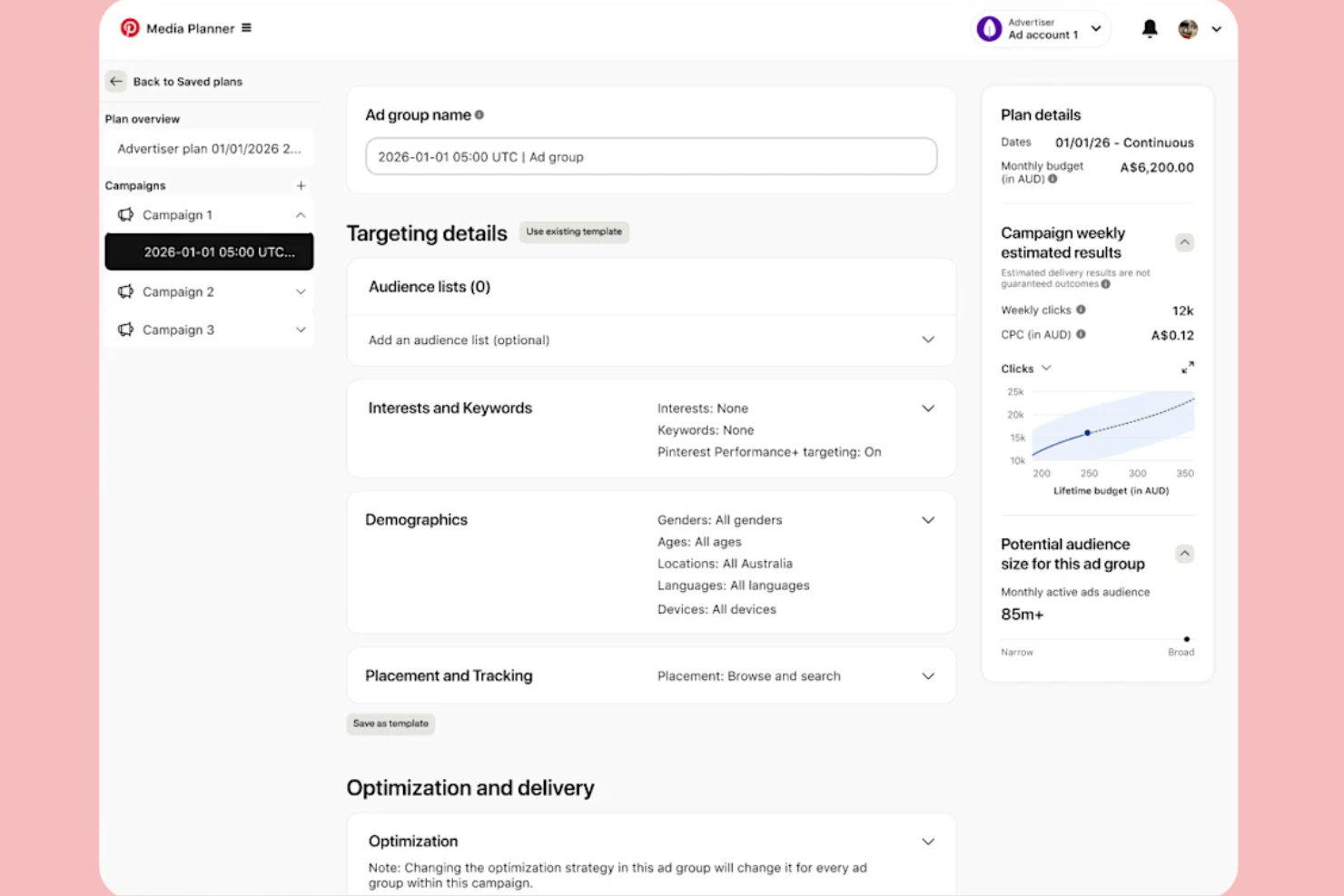The width and height of the screenshot is (1344, 896).
Task: Click the Campaign 2 label
Action: click(178, 291)
